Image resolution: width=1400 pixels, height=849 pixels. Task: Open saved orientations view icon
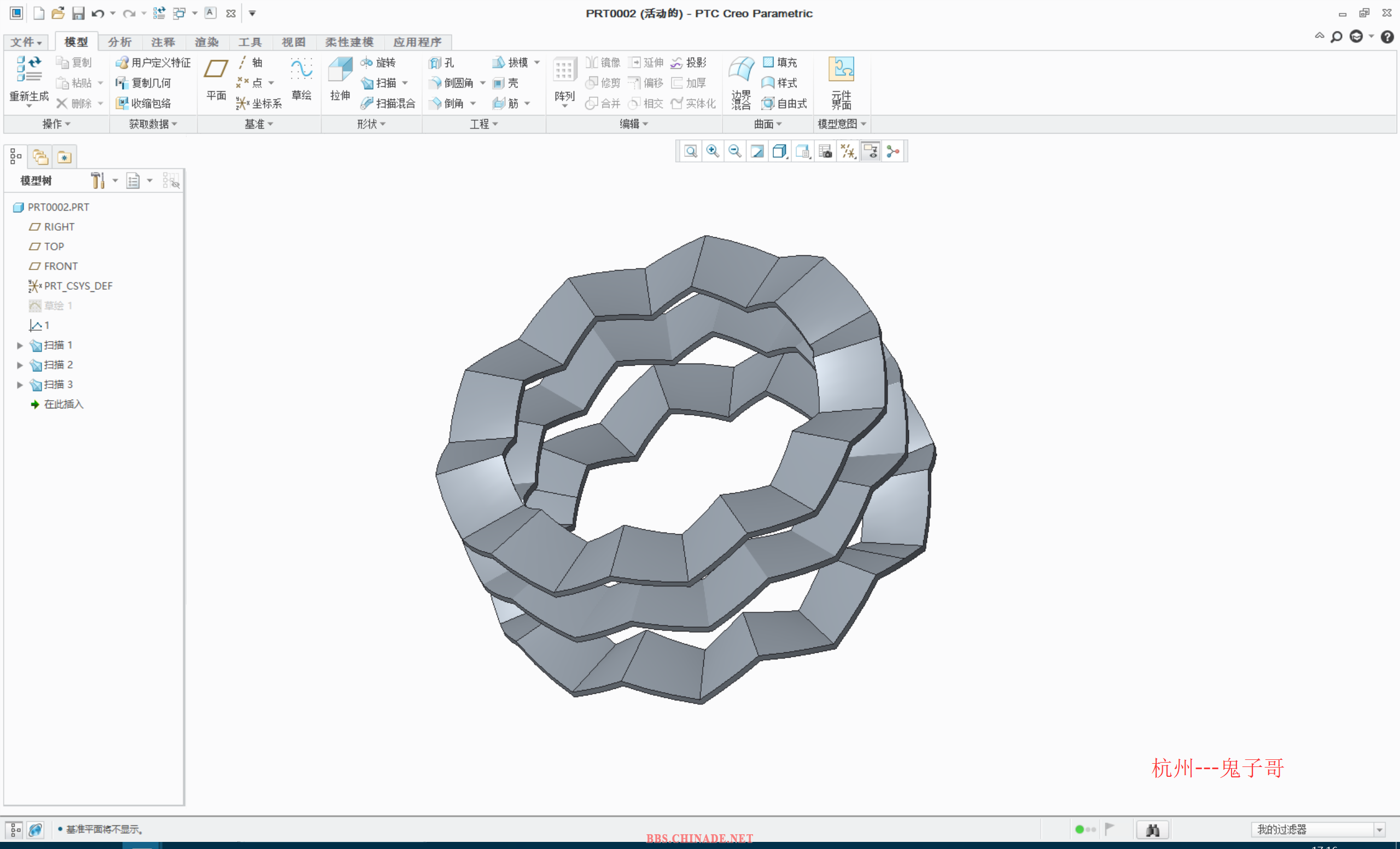coord(803,151)
